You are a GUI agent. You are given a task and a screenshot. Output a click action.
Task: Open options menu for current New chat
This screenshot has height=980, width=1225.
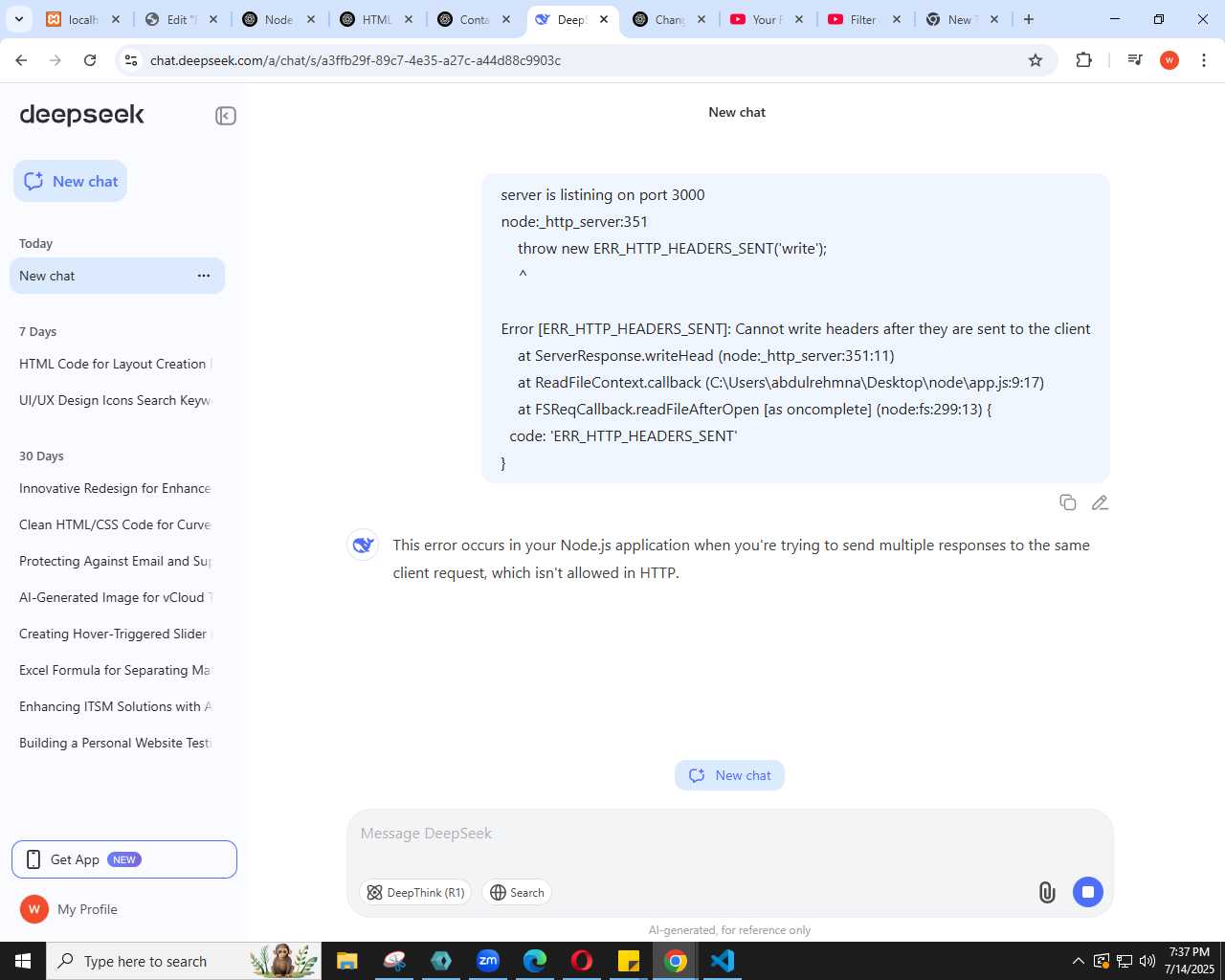coord(204,276)
